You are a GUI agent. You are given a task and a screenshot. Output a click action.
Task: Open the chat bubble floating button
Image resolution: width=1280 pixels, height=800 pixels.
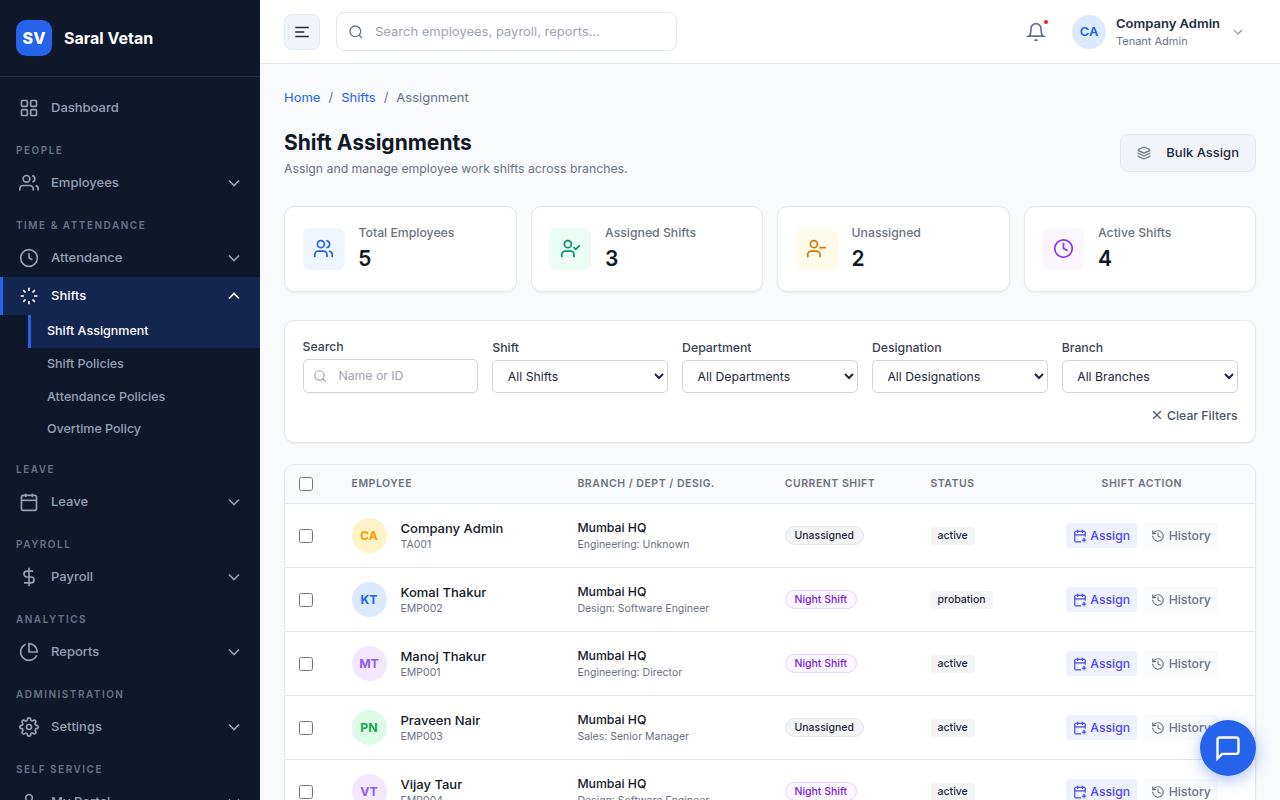coord(1227,748)
